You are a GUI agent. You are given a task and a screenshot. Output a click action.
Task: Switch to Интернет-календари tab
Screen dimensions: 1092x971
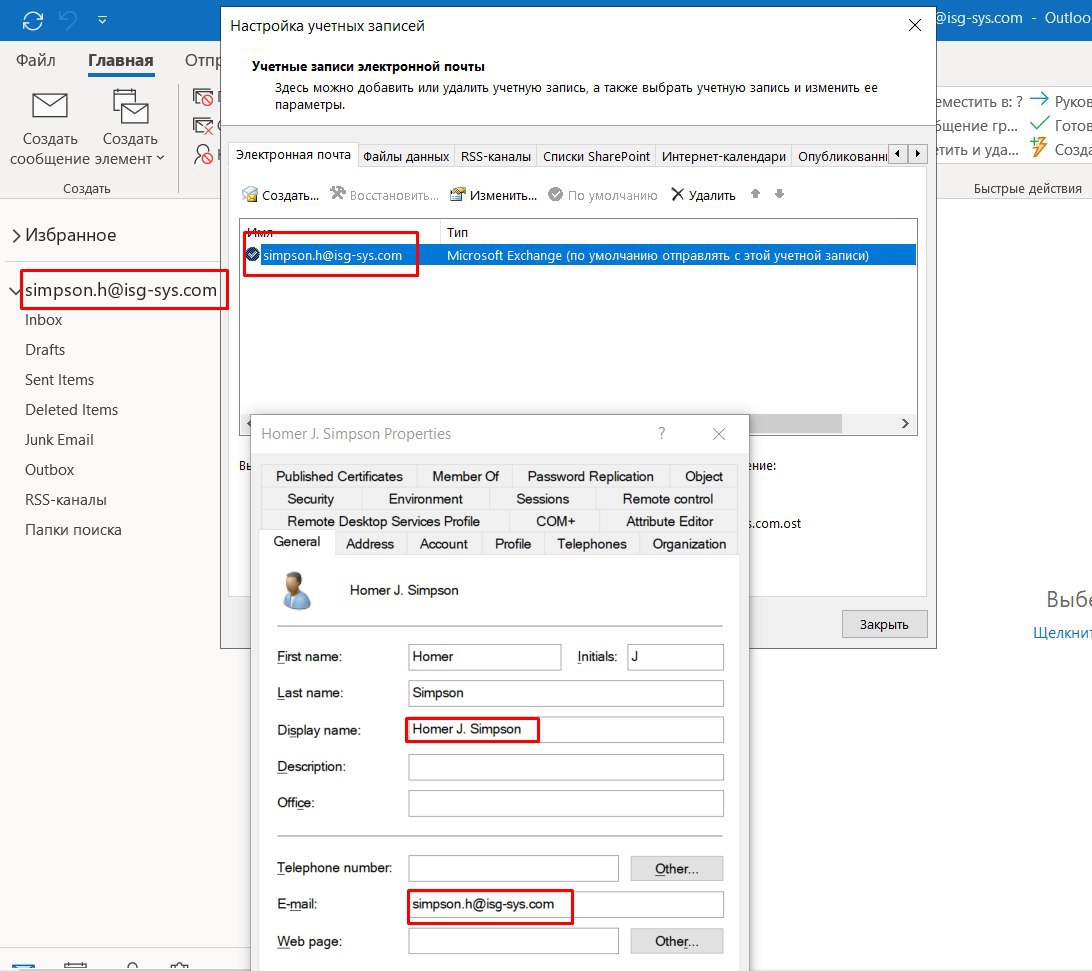point(724,157)
